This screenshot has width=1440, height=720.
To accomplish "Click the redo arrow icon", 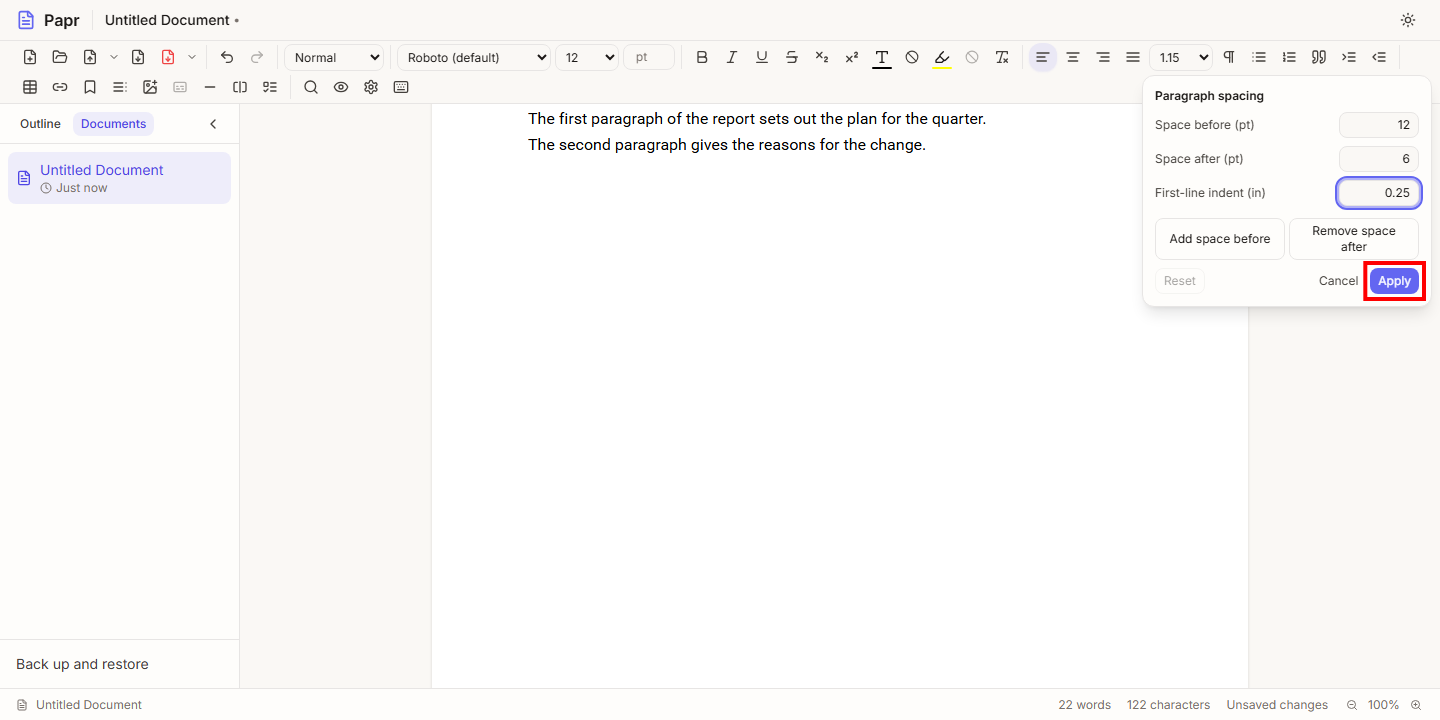I will pyautogui.click(x=257, y=57).
